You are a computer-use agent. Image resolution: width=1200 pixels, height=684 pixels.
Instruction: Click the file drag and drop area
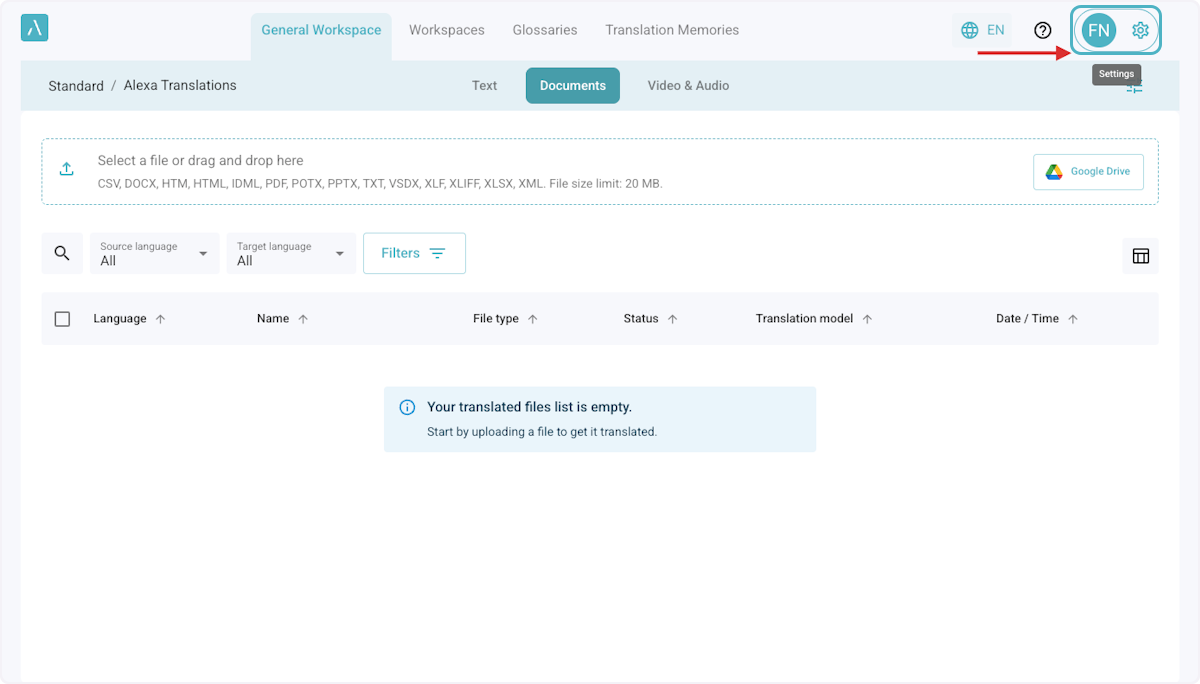coord(500,172)
